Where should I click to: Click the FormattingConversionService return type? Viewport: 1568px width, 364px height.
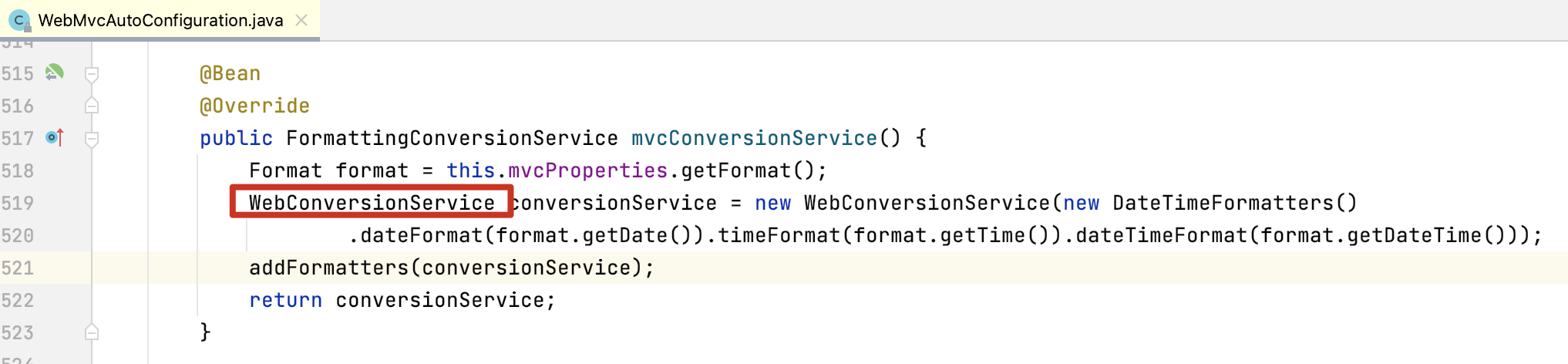(452, 138)
